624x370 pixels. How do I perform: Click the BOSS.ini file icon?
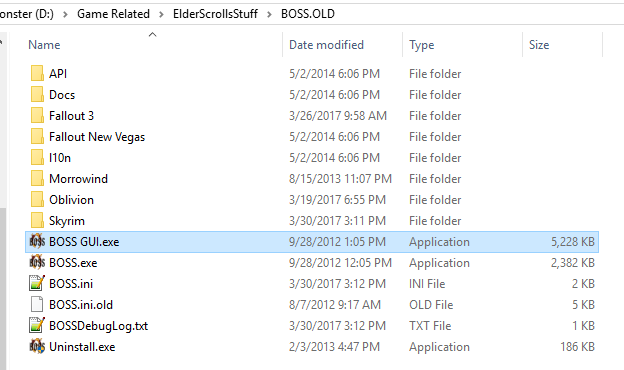pos(37,284)
